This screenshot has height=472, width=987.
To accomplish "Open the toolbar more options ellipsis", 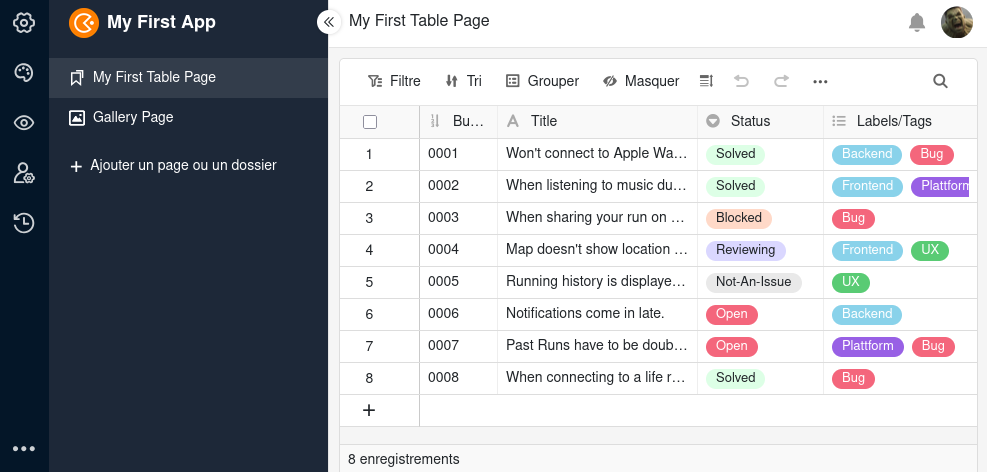I will [x=820, y=81].
